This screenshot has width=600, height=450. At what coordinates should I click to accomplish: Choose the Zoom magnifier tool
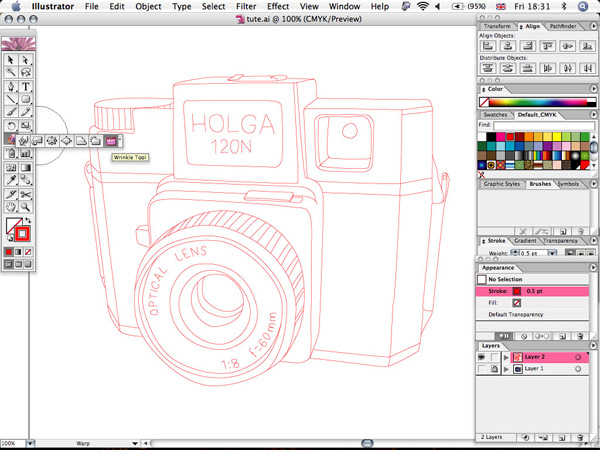click(x=26, y=207)
